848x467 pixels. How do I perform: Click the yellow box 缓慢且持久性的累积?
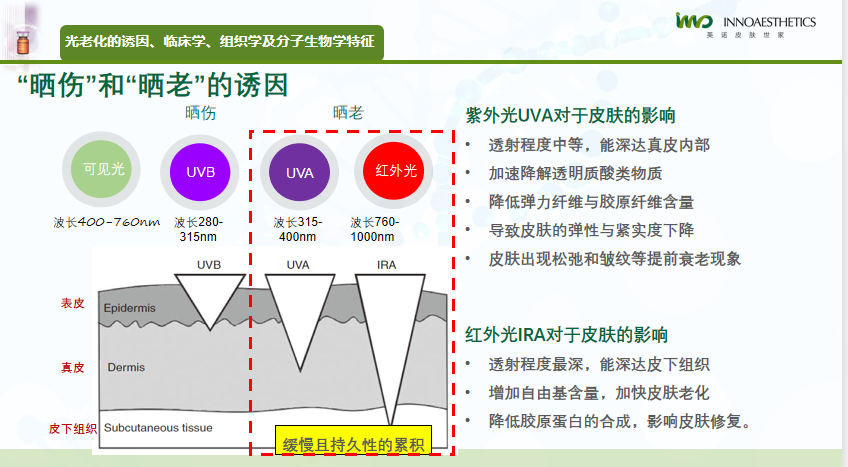354,440
